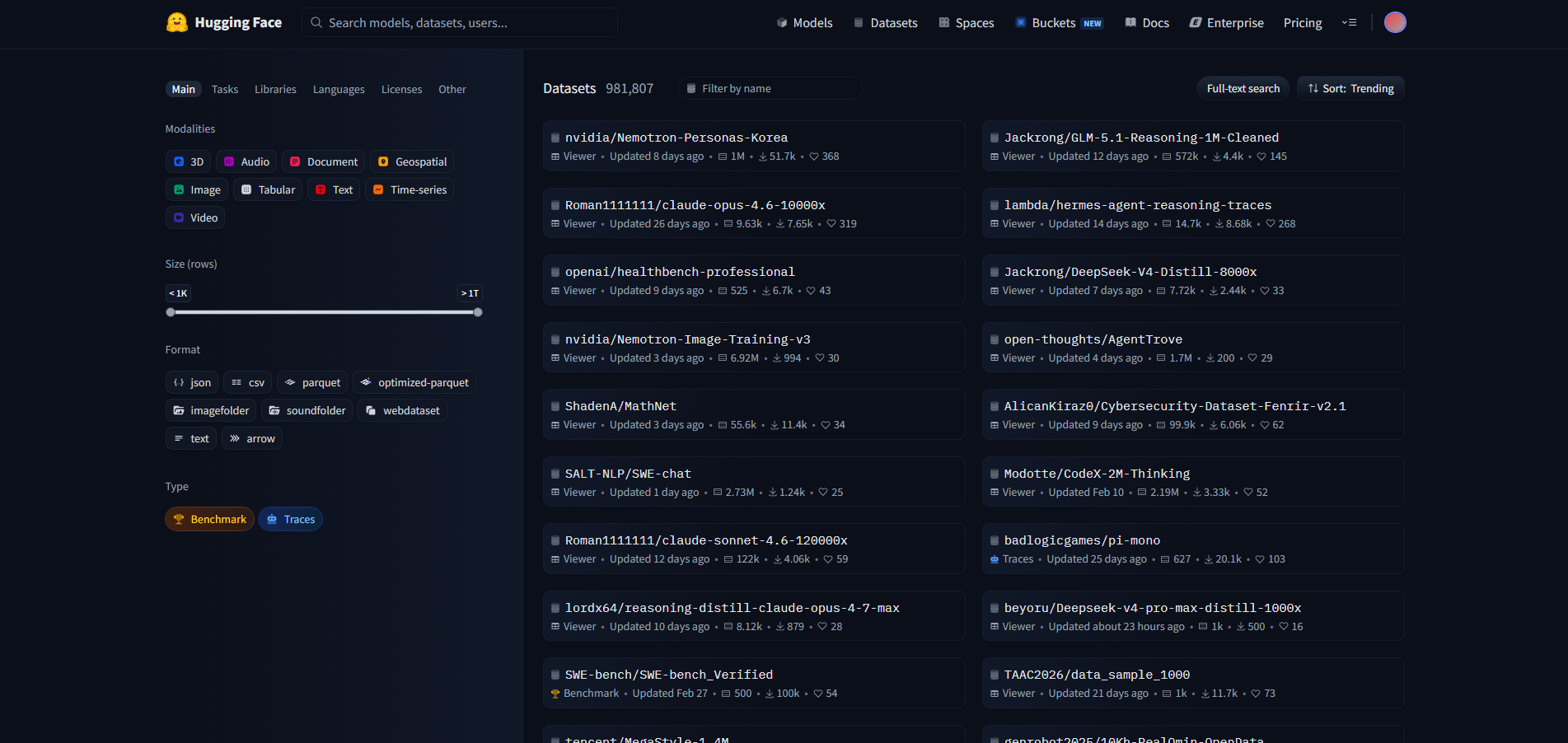This screenshot has height=743, width=1568.
Task: Select the parquet format filter
Action: point(312,382)
